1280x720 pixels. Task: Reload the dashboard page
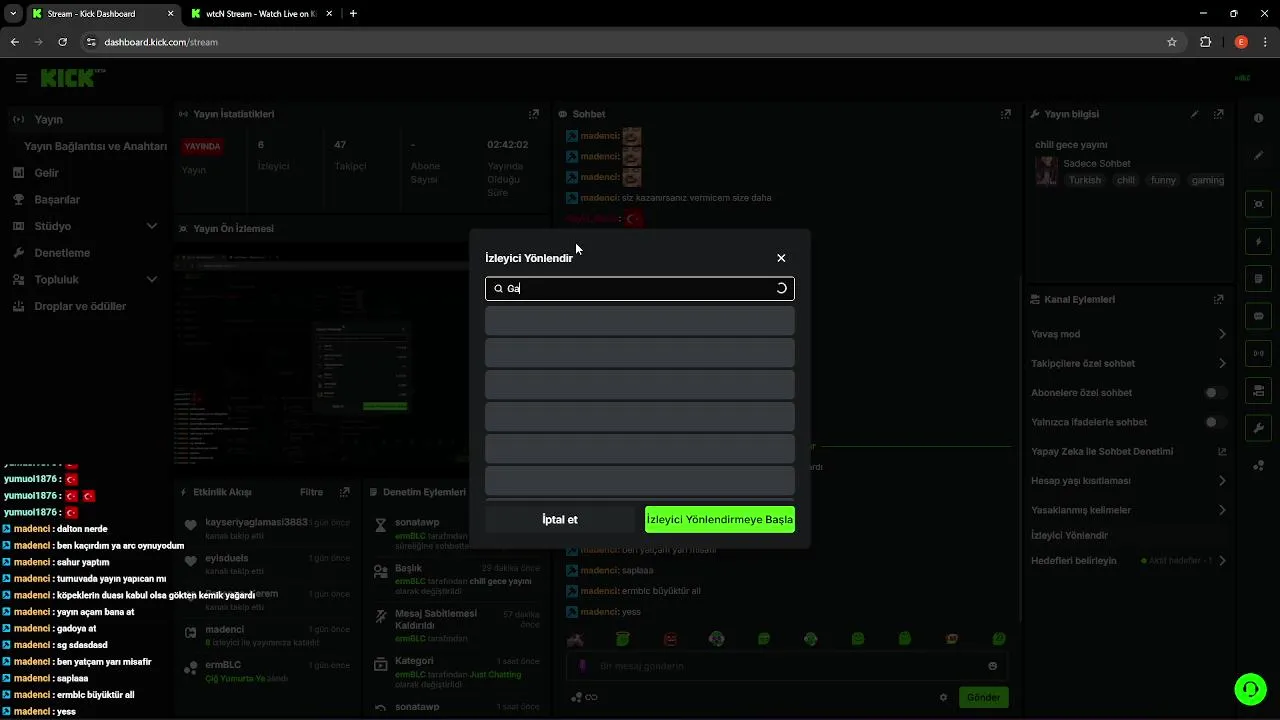click(x=63, y=42)
